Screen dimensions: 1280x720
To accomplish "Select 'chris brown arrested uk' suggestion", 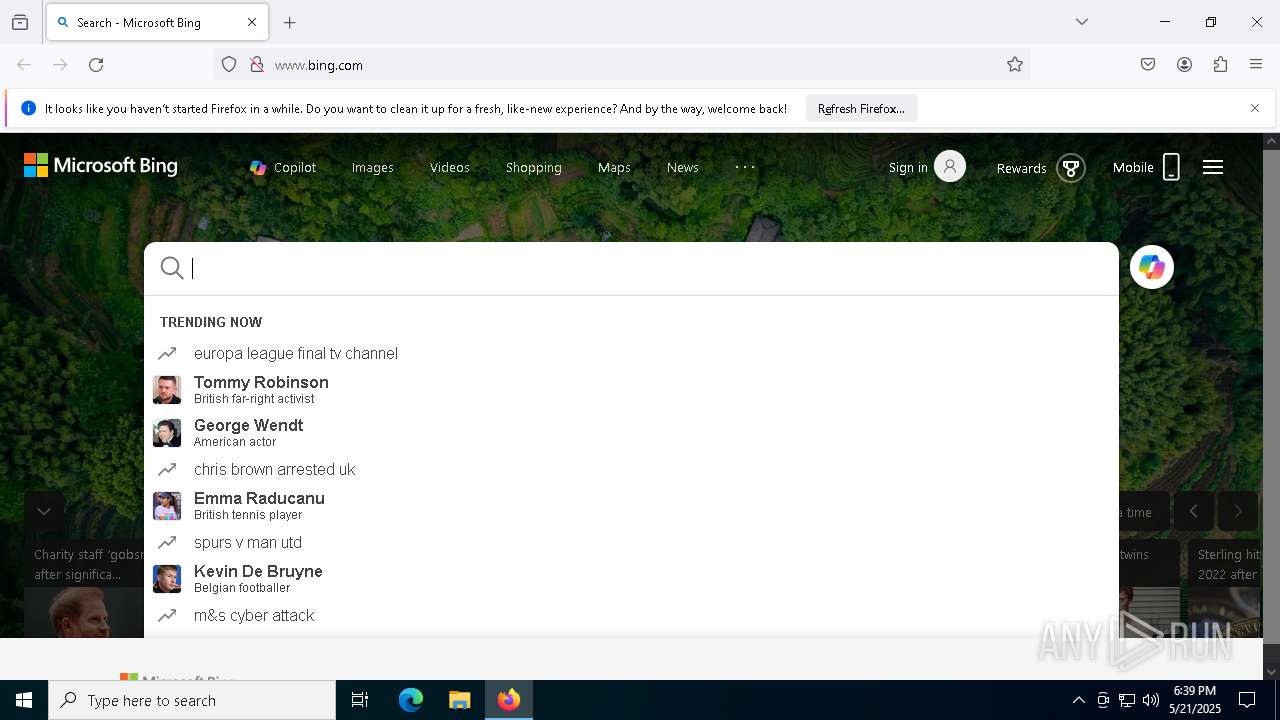I will [x=631, y=469].
